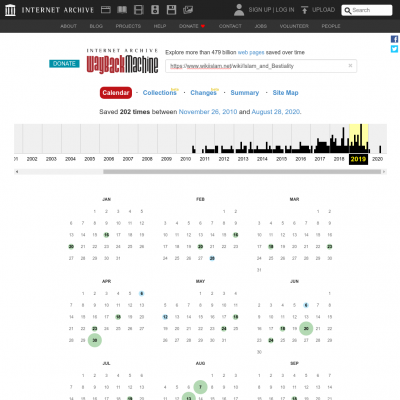Clear the URL field with X
The image size is (400, 400).
point(350,66)
